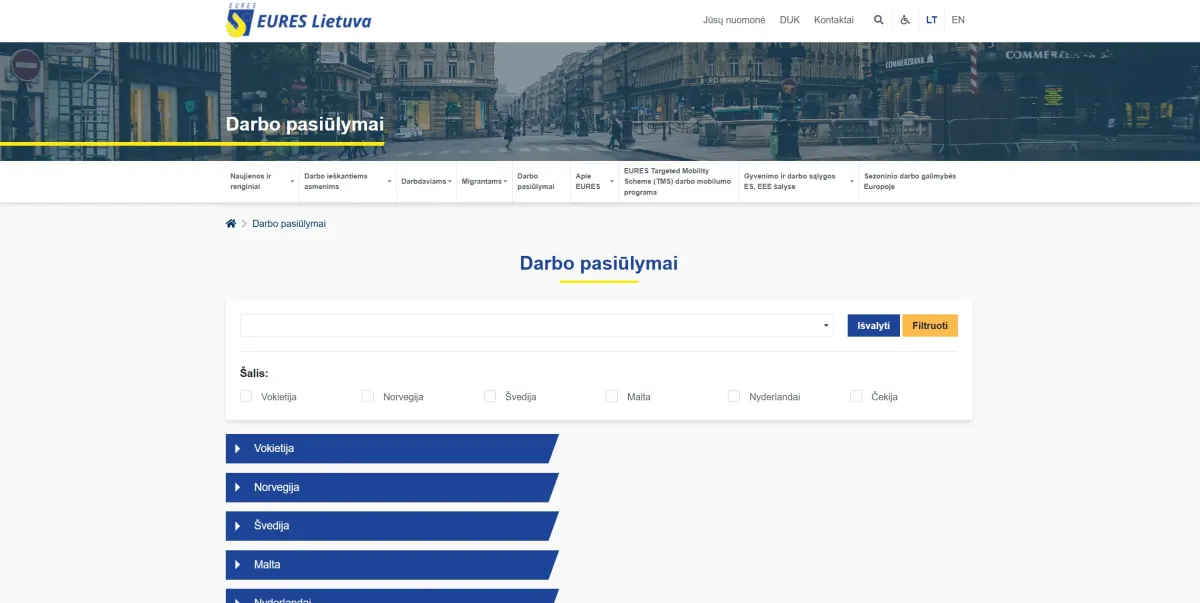The image size is (1200, 603).
Task: Expand the Norvegija job listings section
Action: (390, 488)
